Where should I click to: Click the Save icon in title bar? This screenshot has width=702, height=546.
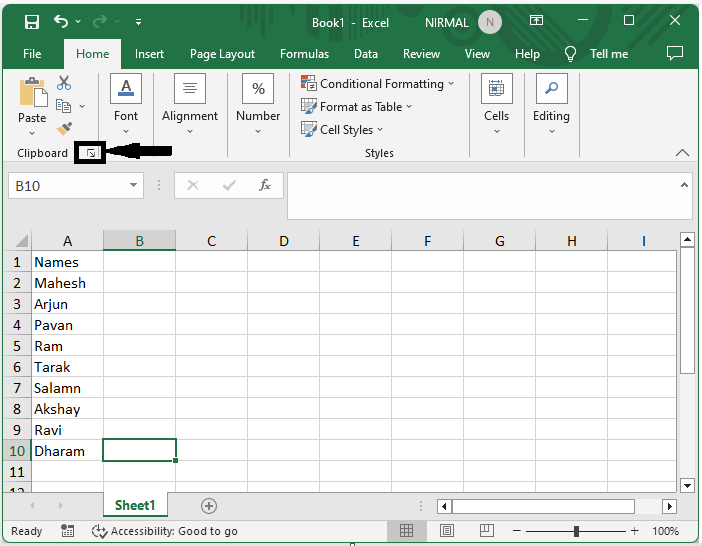pos(32,21)
